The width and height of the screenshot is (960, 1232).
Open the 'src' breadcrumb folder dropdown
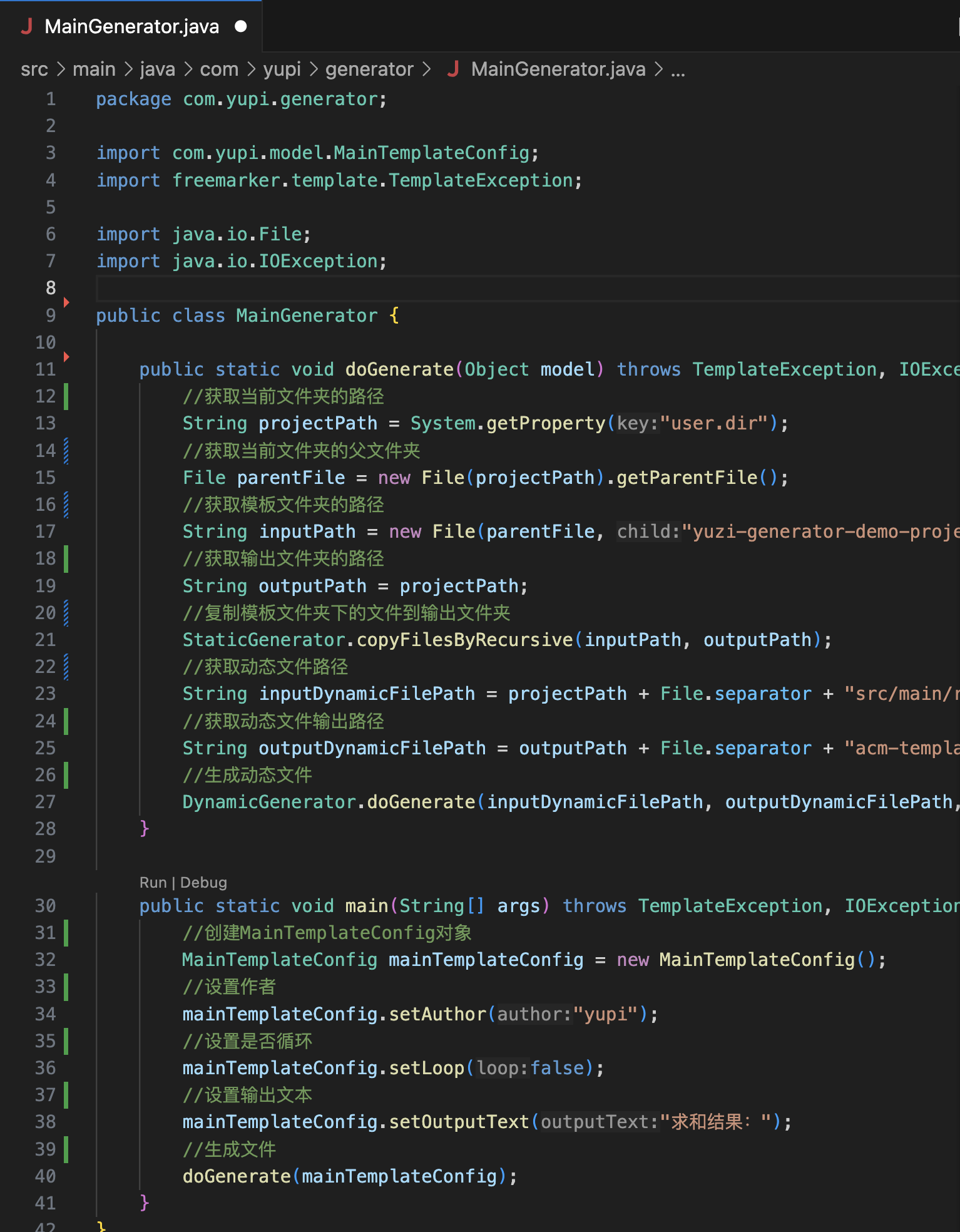pos(34,69)
